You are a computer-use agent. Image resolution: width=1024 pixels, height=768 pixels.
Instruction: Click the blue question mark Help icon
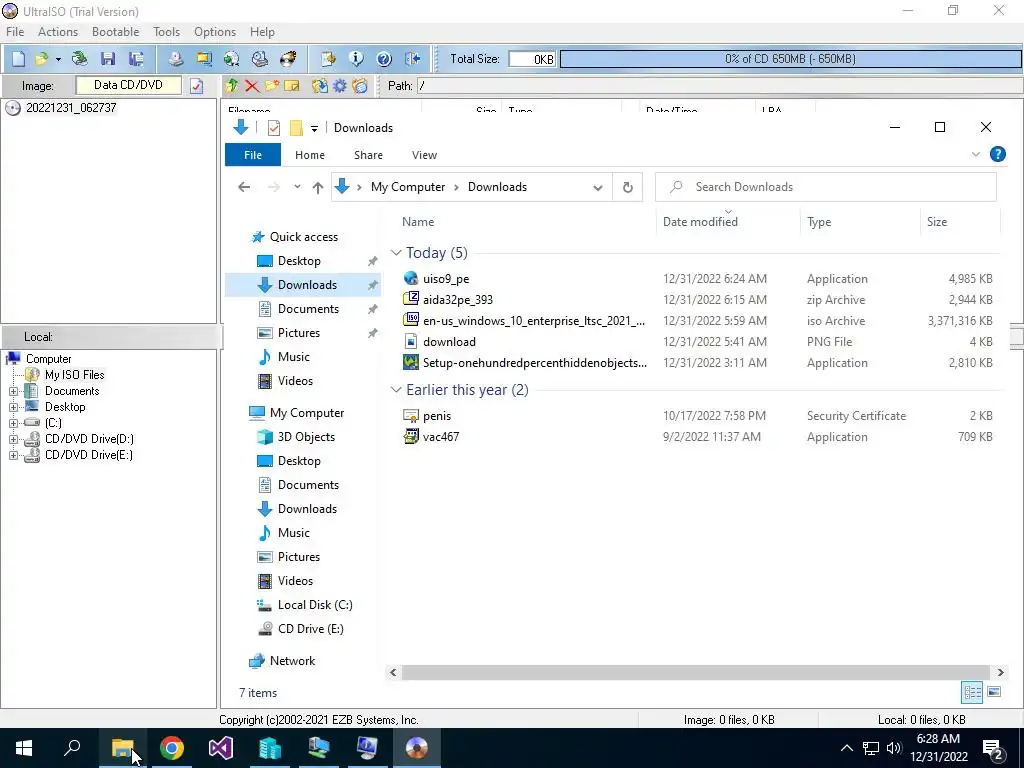pos(384,59)
